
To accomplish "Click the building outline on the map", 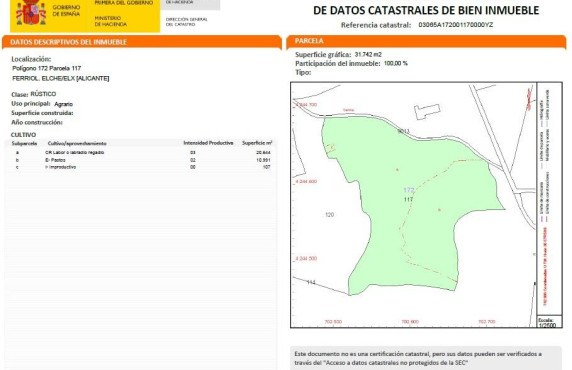I will [x=427, y=111].
